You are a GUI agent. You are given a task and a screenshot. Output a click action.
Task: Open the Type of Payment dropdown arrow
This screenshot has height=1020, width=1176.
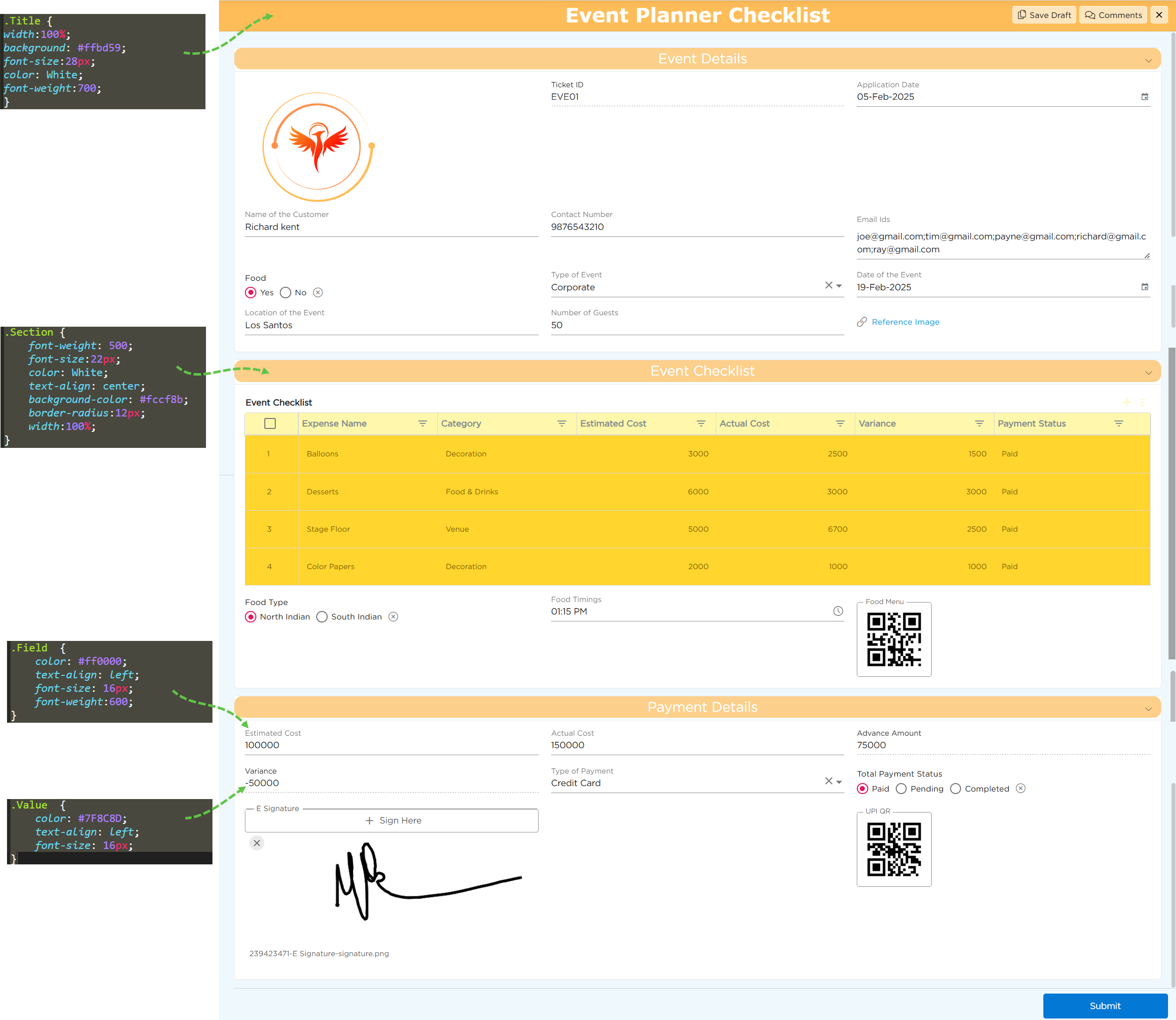coord(839,782)
